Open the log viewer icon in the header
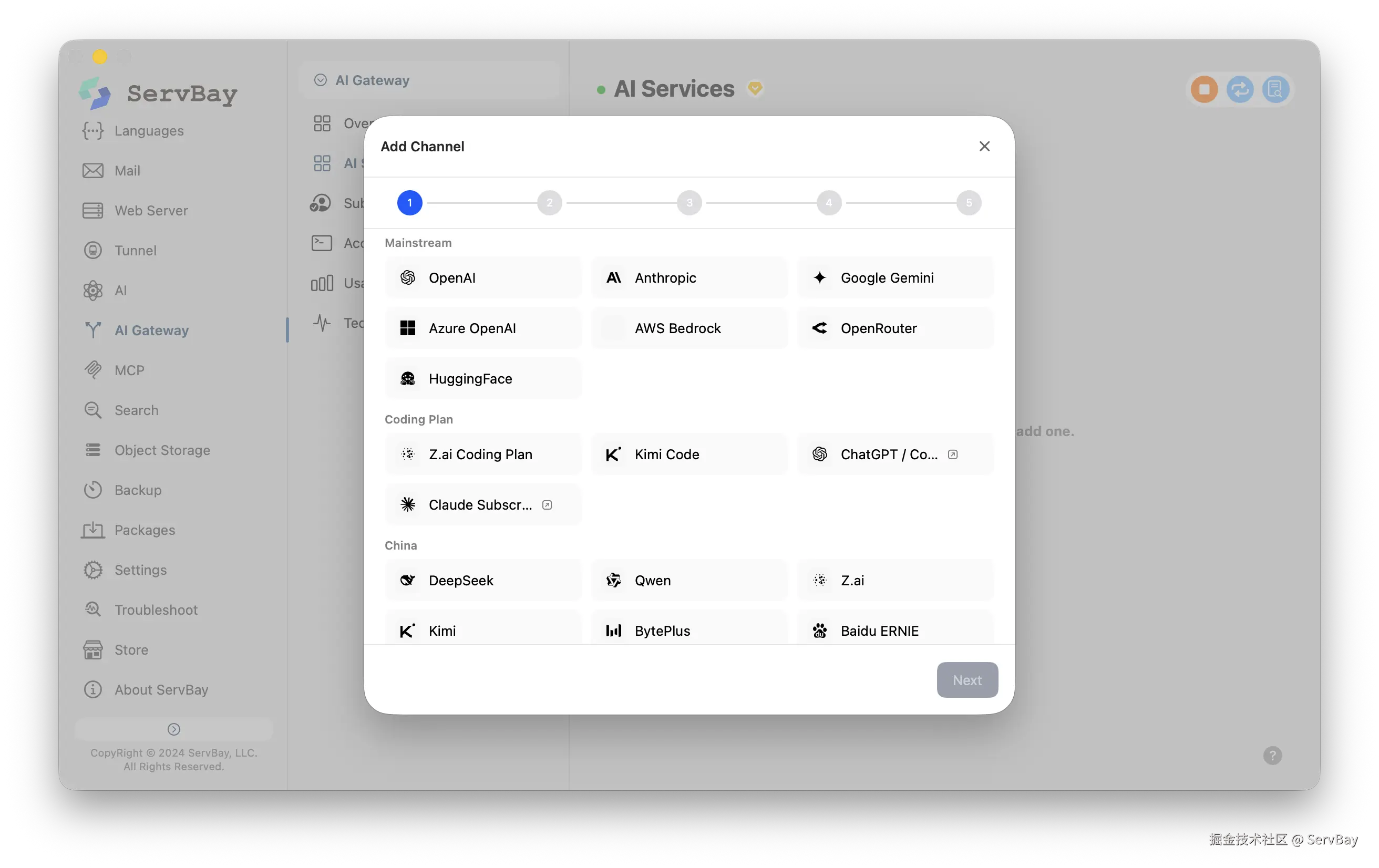 [1275, 89]
